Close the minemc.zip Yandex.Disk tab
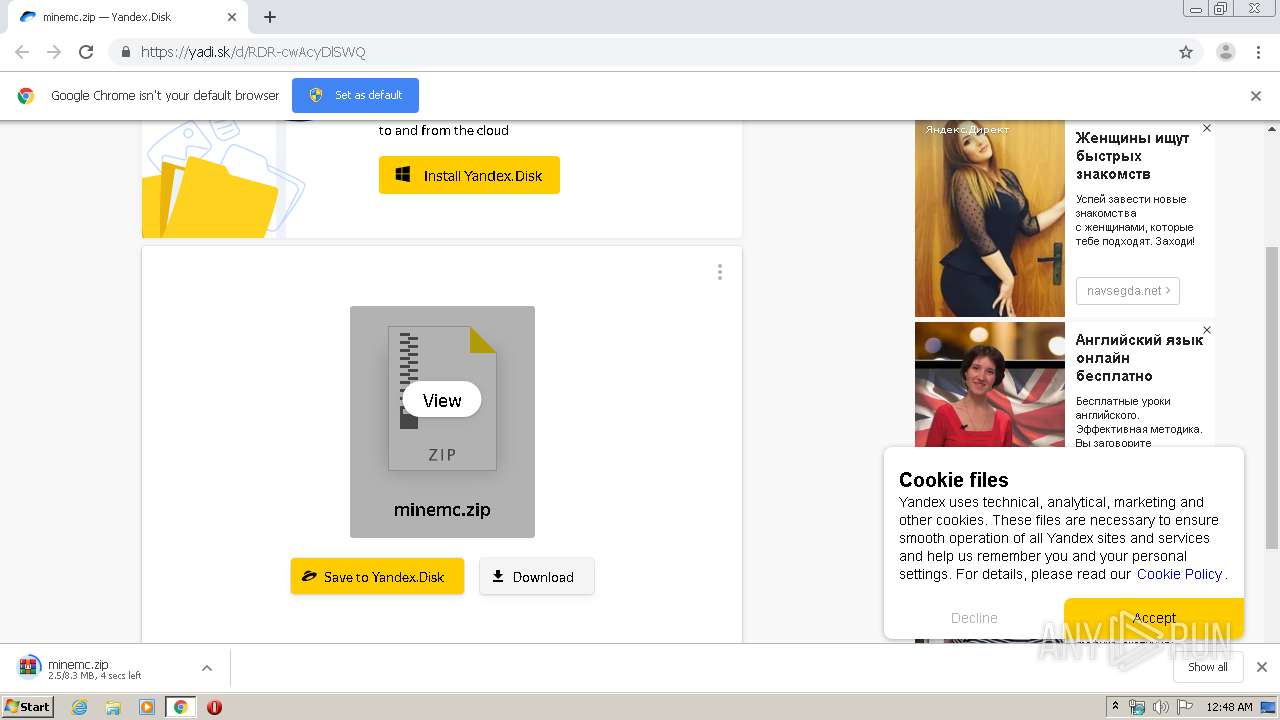 [232, 17]
